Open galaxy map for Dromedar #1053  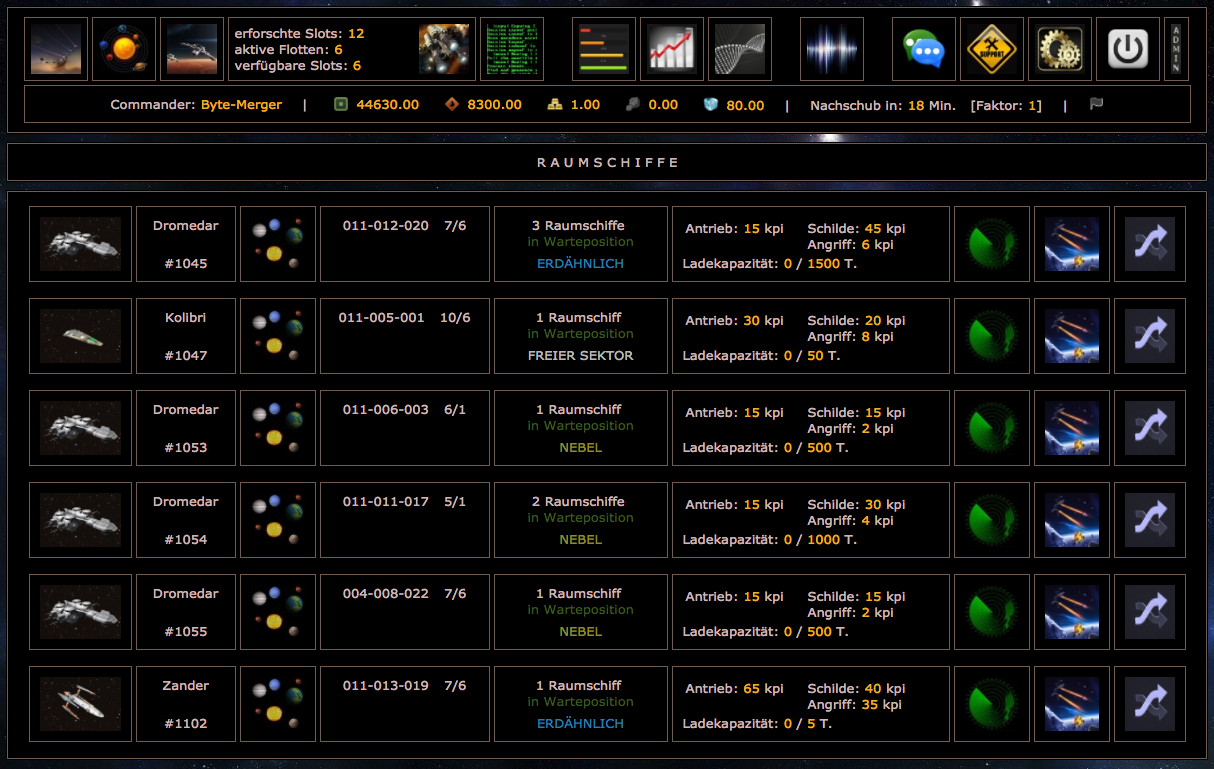[x=278, y=428]
